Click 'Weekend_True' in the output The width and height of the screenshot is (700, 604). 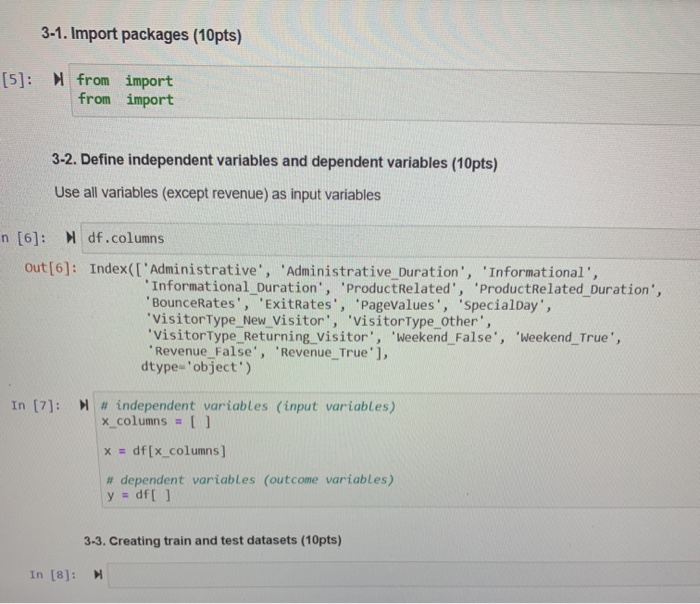point(565,337)
